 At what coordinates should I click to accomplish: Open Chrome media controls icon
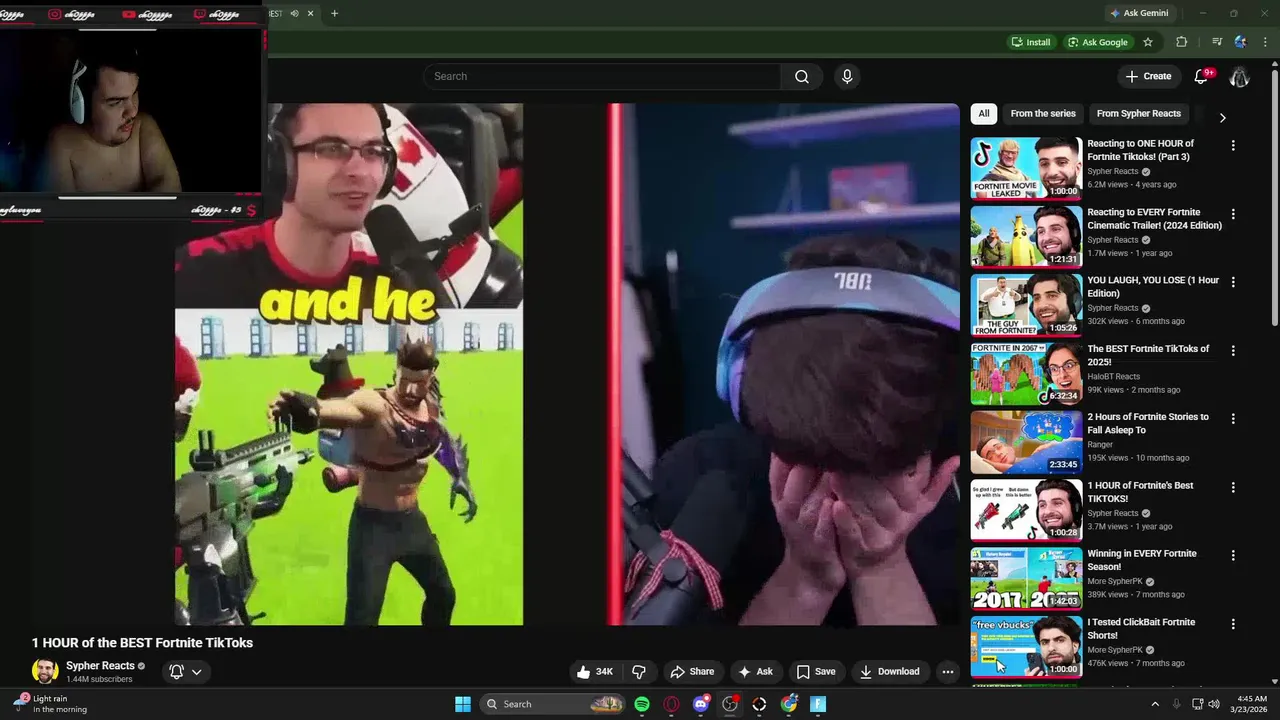pyautogui.click(x=1217, y=42)
